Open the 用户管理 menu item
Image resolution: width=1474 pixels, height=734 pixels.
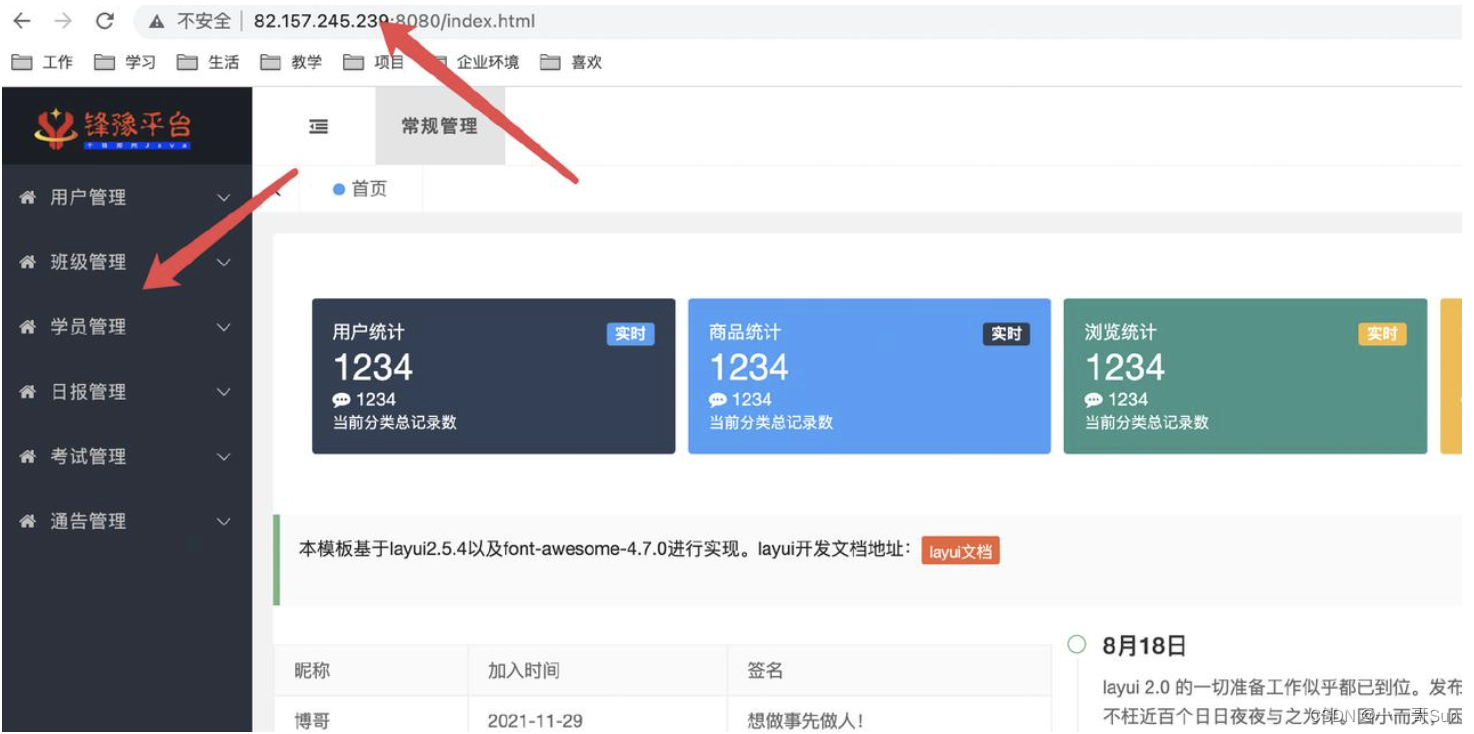(x=126, y=197)
